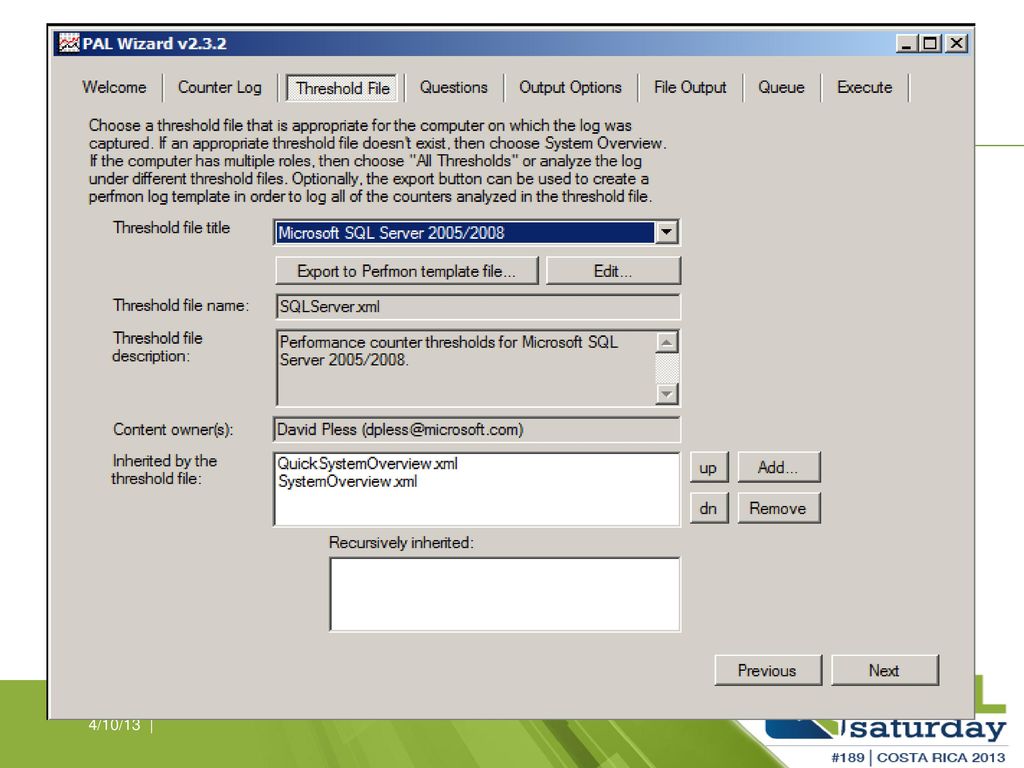
Task: Click the SQLServer.xml file name field
Action: pyautogui.click(x=477, y=306)
